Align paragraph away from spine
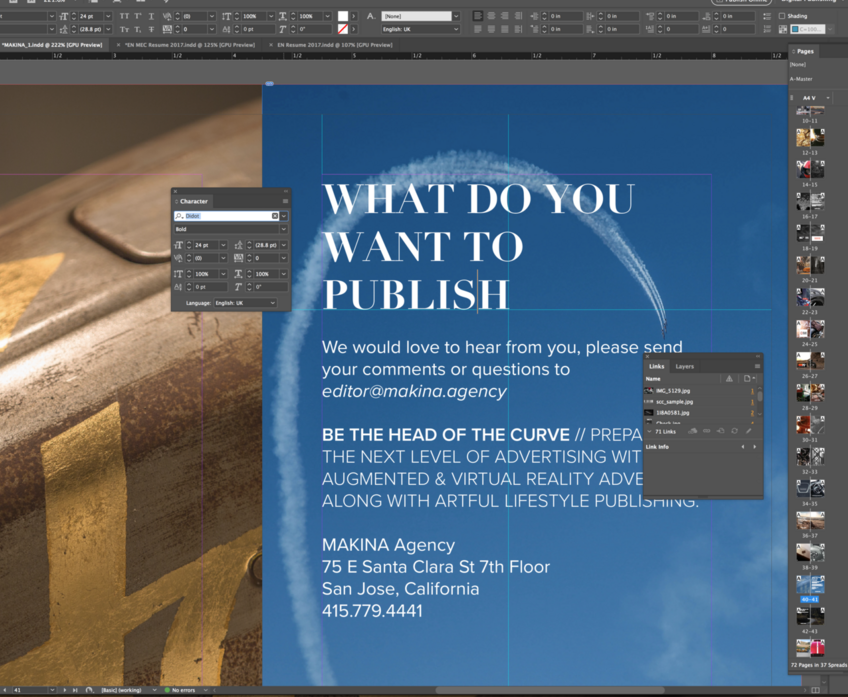 click(x=519, y=29)
